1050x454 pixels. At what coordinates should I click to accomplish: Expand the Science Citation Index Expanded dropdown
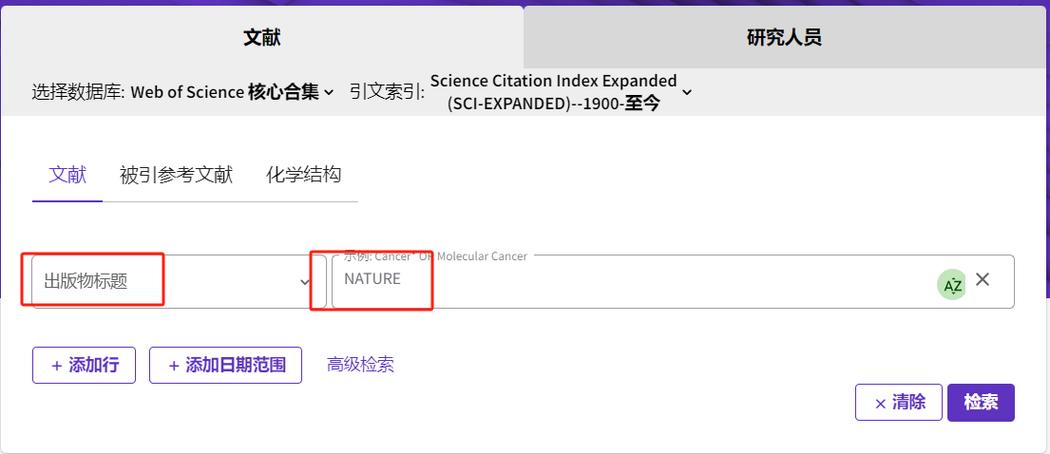[x=560, y=92]
